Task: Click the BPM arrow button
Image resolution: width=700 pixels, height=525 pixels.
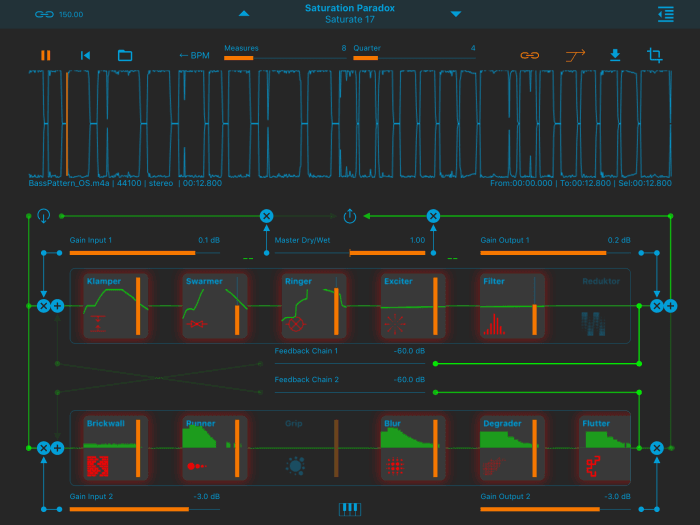Action: tap(194, 55)
